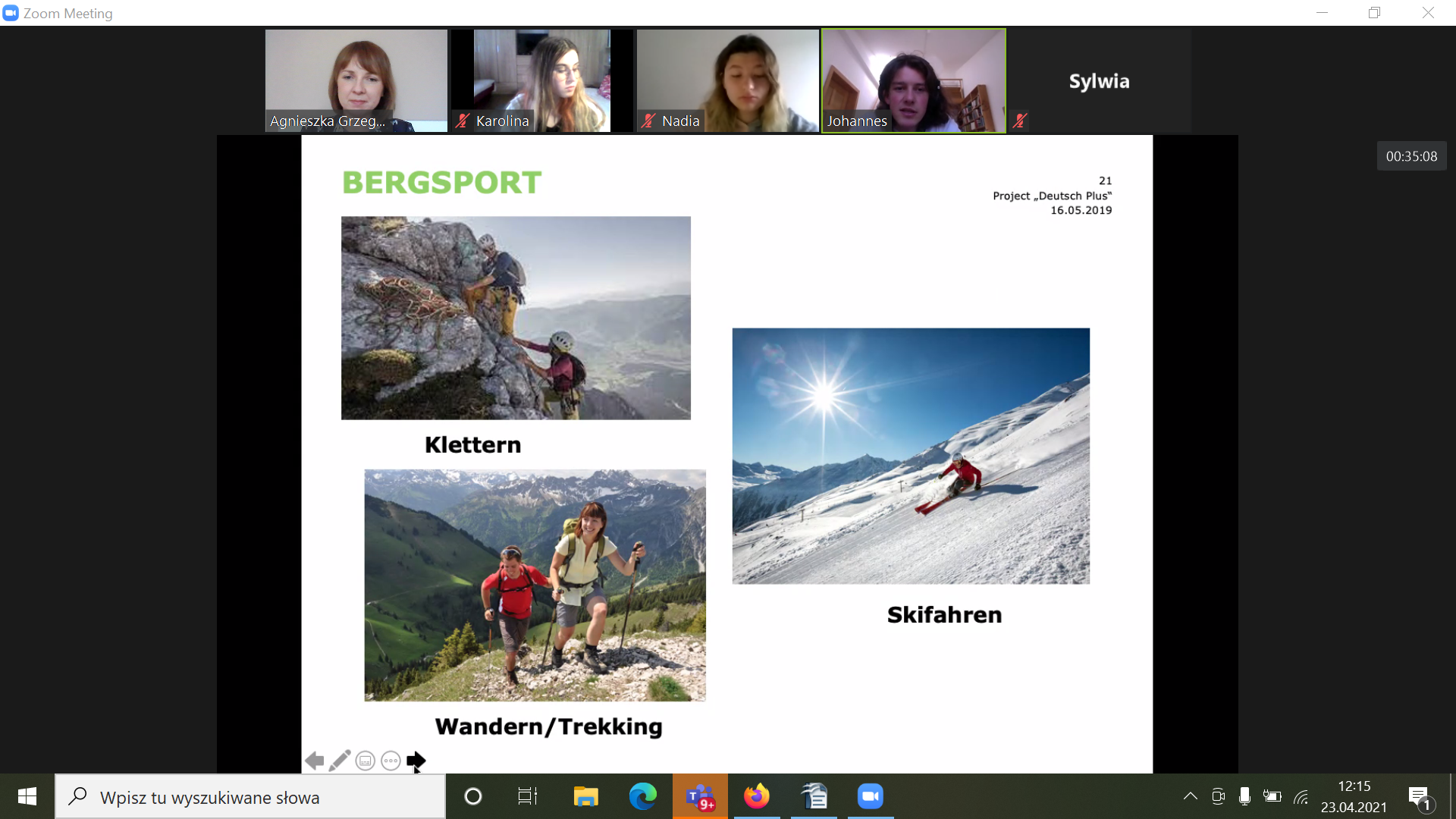This screenshot has width=1456, height=819.
Task: Select the pen annotation tool on slide
Action: [340, 760]
